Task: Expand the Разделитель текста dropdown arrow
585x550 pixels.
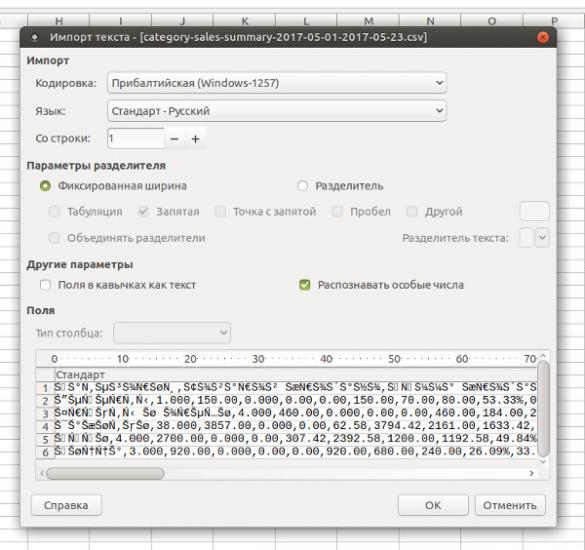Action: pyautogui.click(x=542, y=238)
